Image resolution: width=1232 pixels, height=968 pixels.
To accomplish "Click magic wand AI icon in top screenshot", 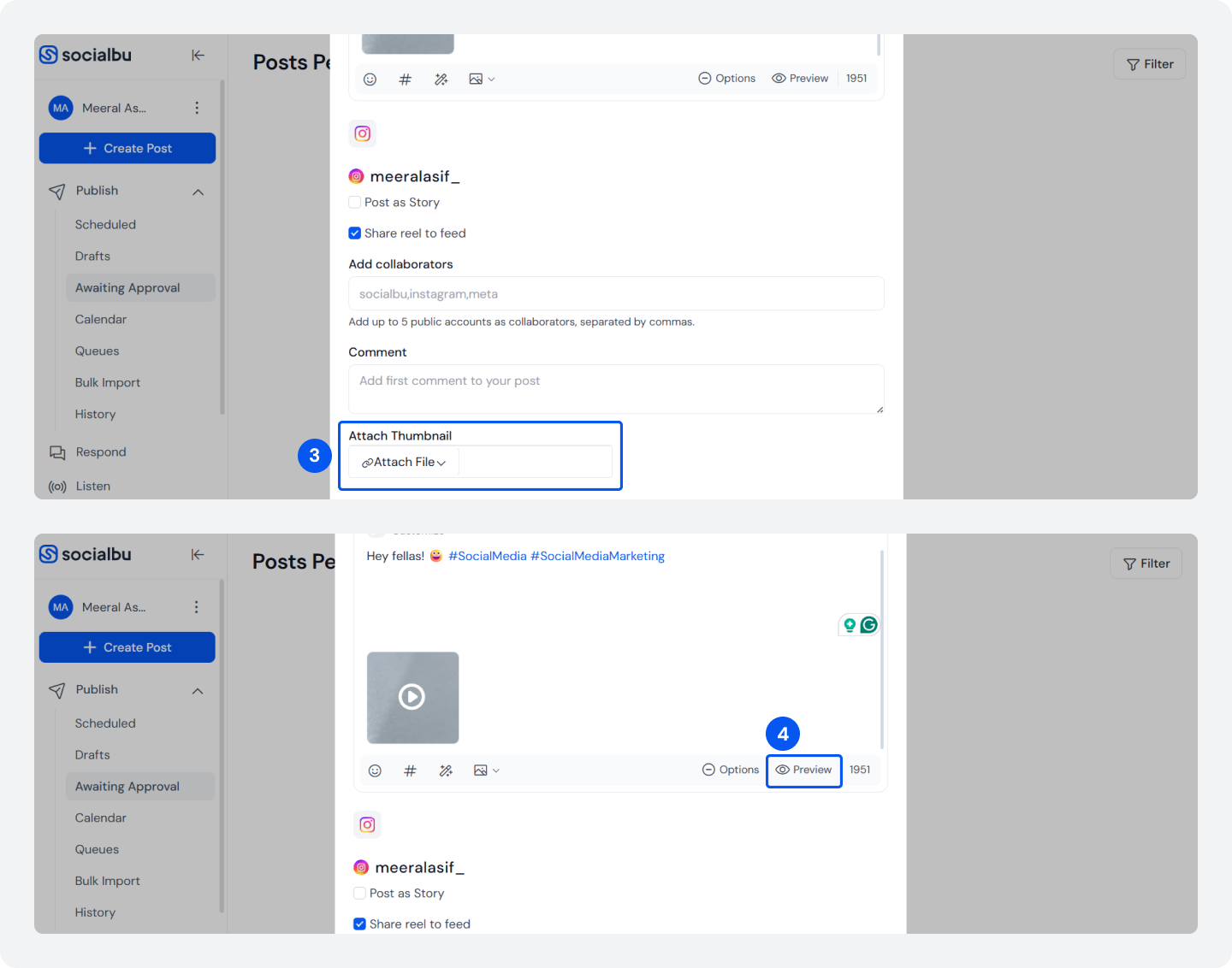I will pyautogui.click(x=441, y=79).
